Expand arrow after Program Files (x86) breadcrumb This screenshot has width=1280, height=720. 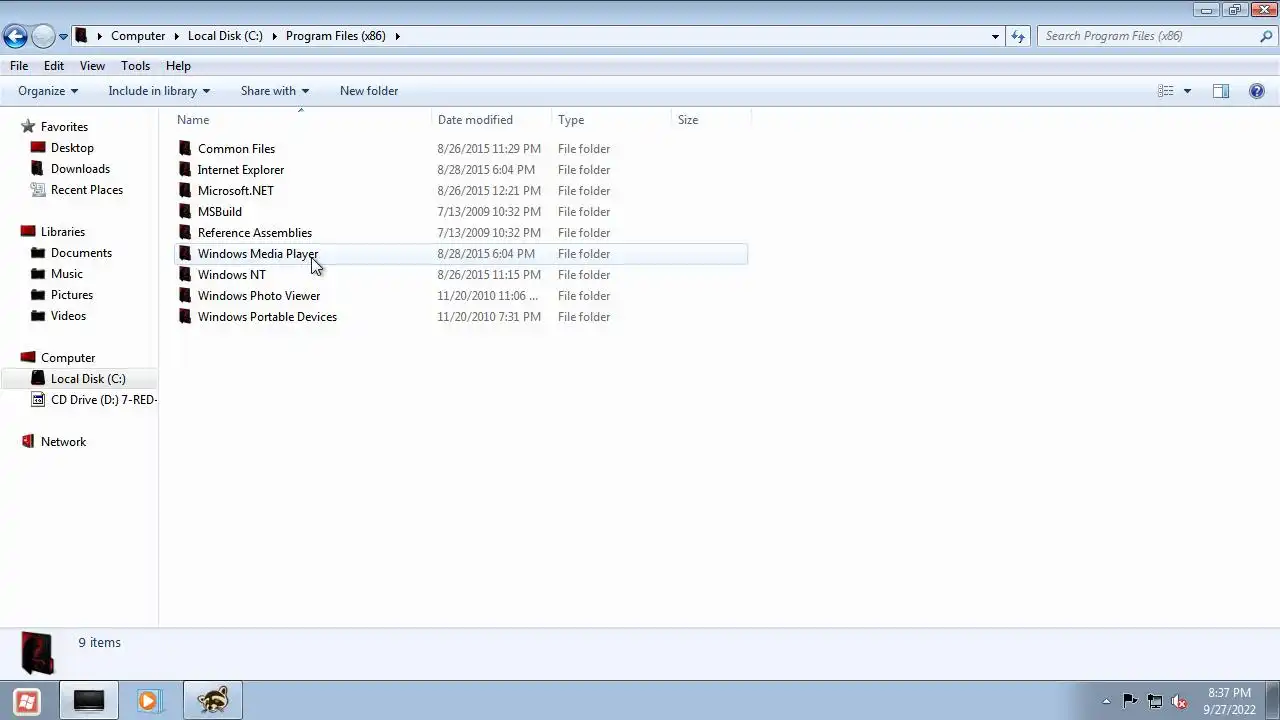click(x=397, y=36)
